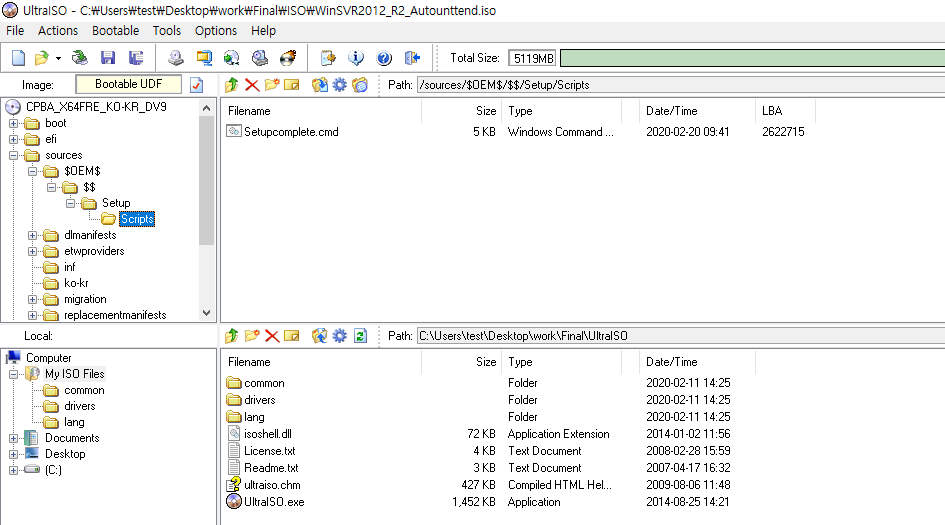Image resolution: width=945 pixels, height=525 pixels.
Task: Go up one level in the image pane
Action: 232,85
